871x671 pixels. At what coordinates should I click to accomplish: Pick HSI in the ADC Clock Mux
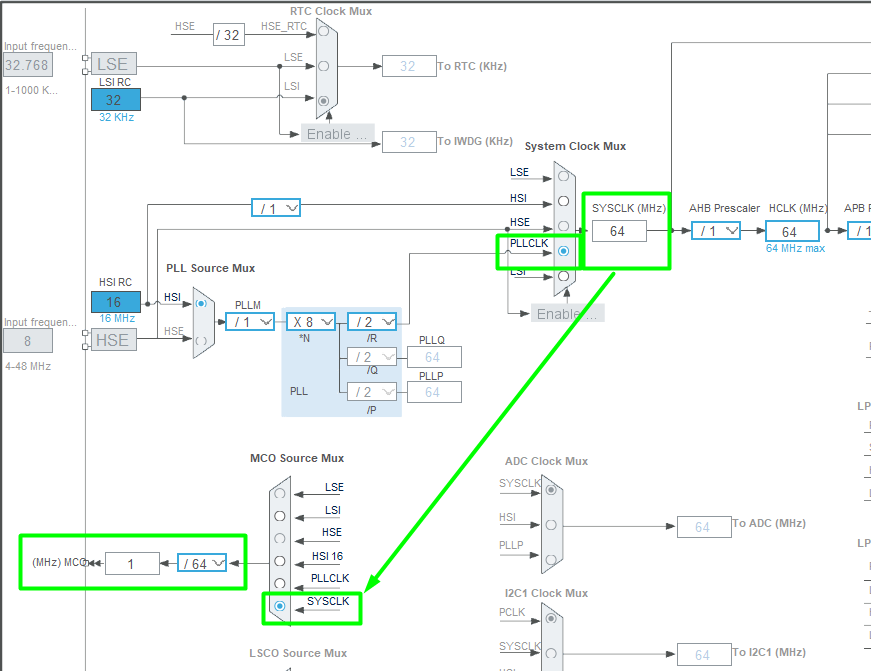[550, 525]
